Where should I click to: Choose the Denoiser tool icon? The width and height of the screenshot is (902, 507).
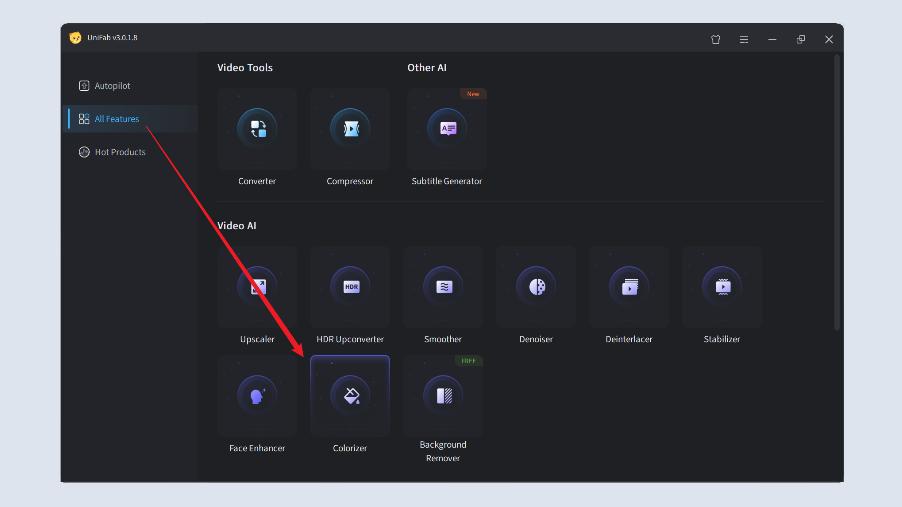(536, 287)
